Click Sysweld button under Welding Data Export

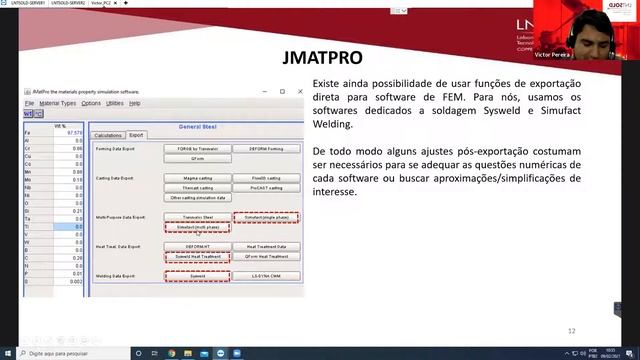(x=198, y=276)
